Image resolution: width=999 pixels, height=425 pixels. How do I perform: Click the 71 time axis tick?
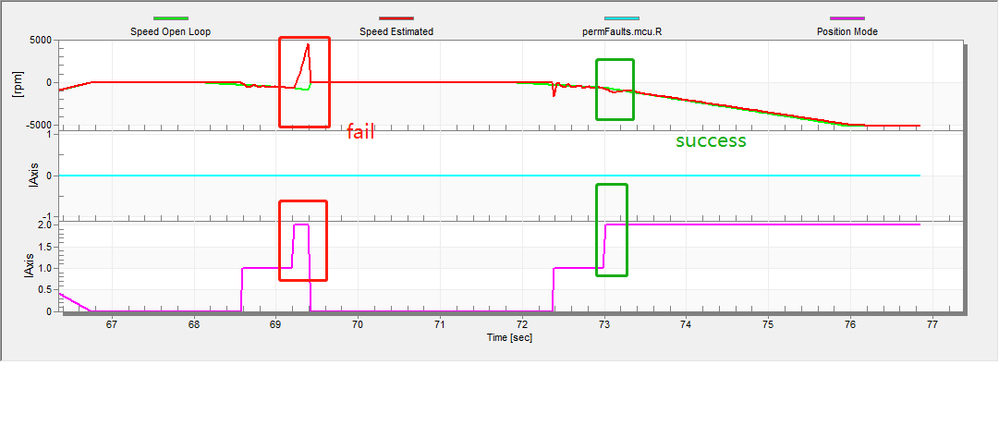[x=440, y=325]
